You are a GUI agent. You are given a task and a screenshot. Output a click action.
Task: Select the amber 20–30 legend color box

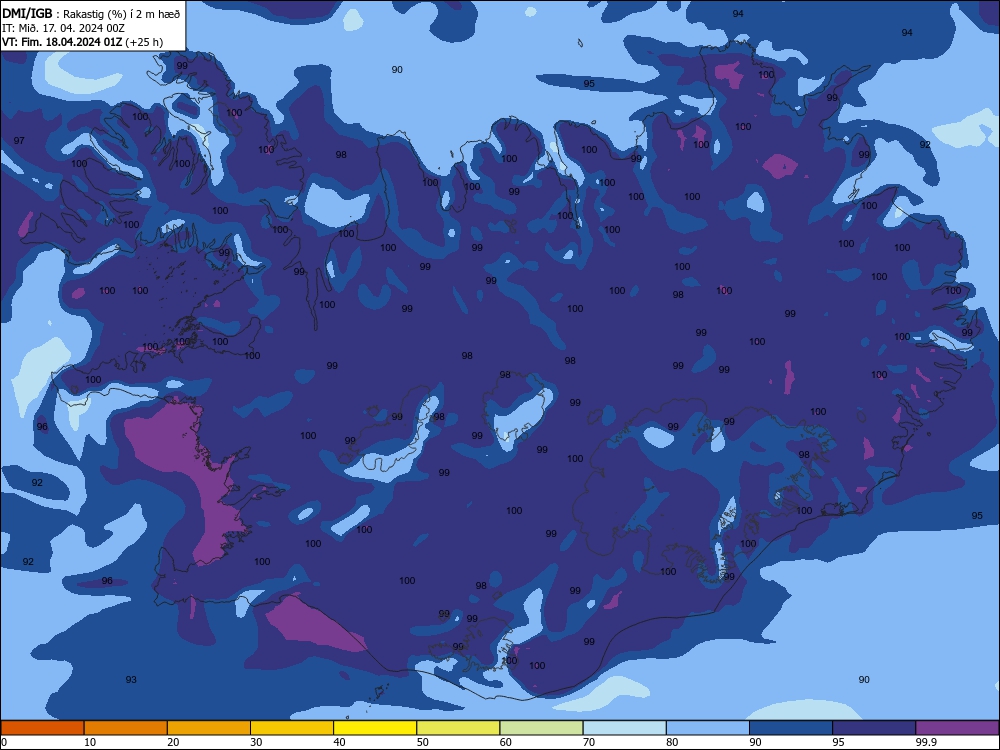[x=209, y=728]
